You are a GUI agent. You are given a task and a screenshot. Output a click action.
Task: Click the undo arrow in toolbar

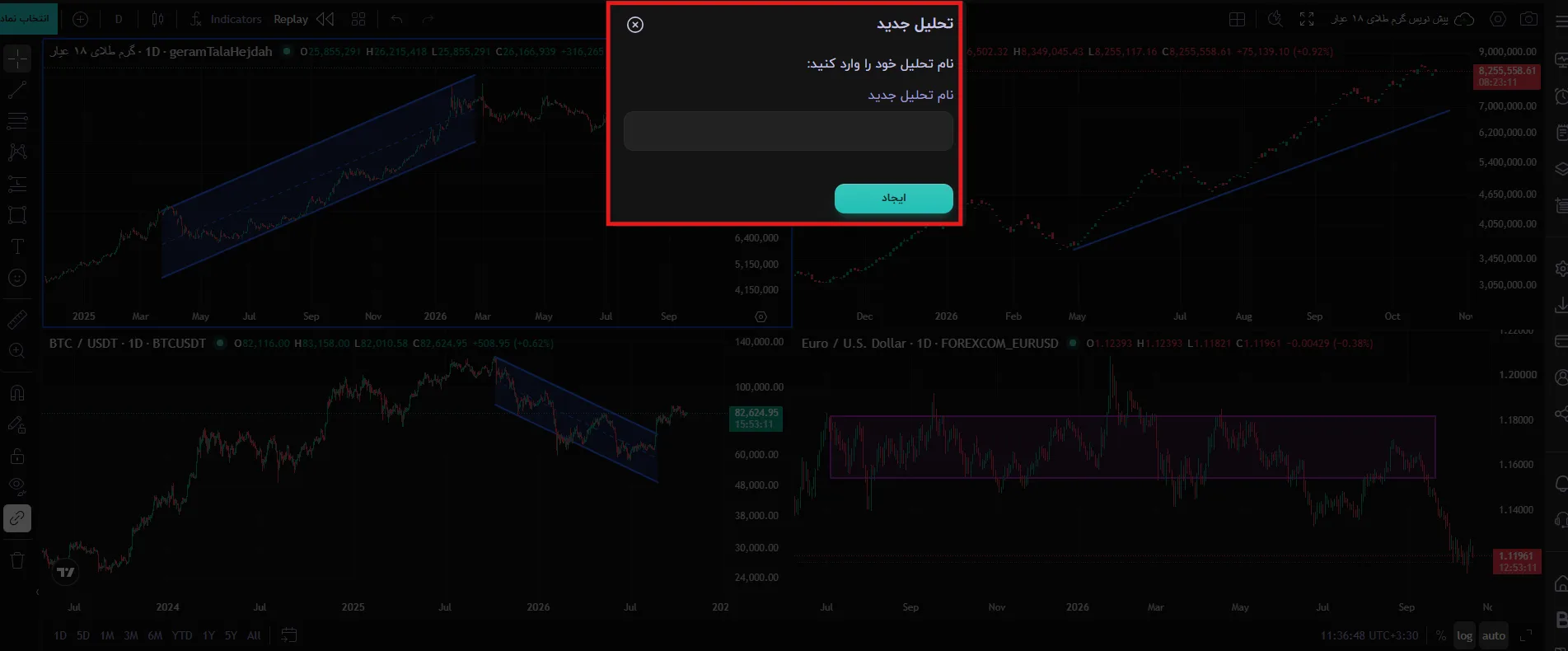(396, 19)
